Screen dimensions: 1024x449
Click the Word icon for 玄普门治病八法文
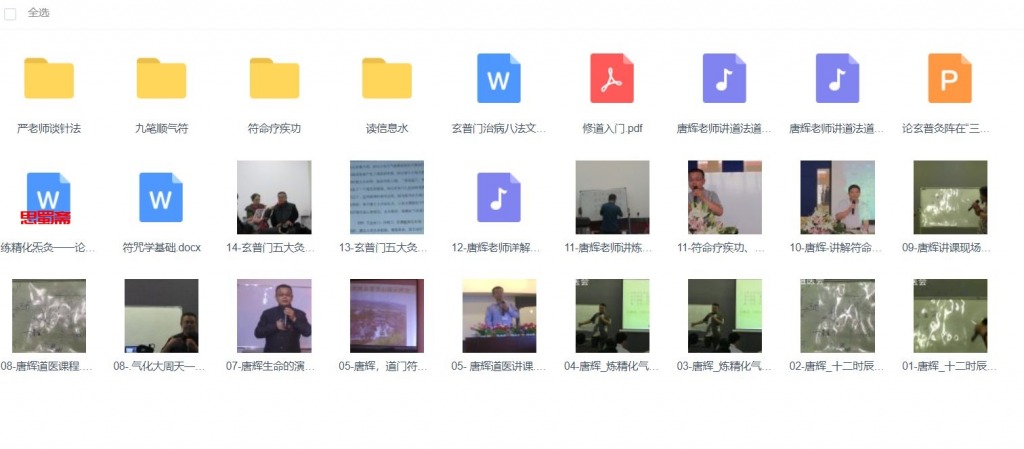(499, 78)
